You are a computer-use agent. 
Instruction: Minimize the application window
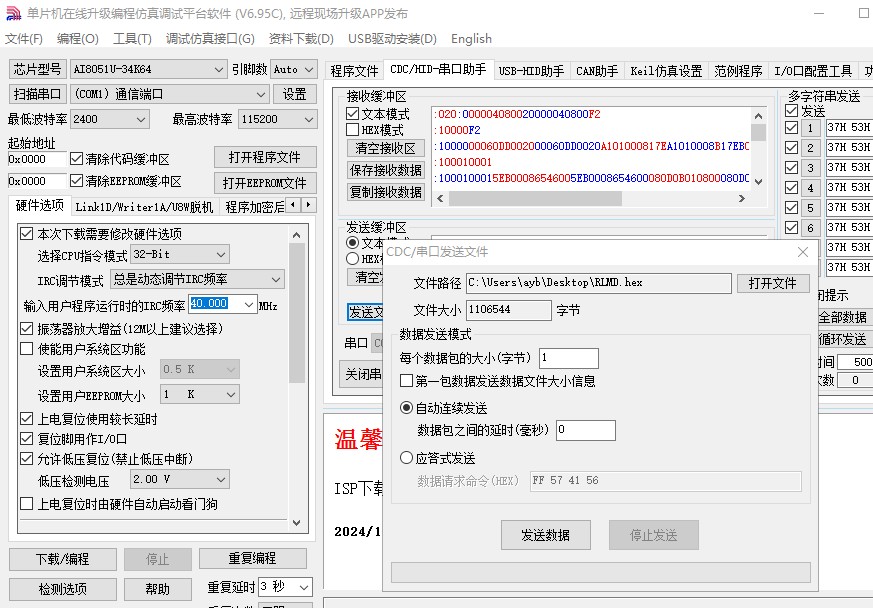coord(819,13)
